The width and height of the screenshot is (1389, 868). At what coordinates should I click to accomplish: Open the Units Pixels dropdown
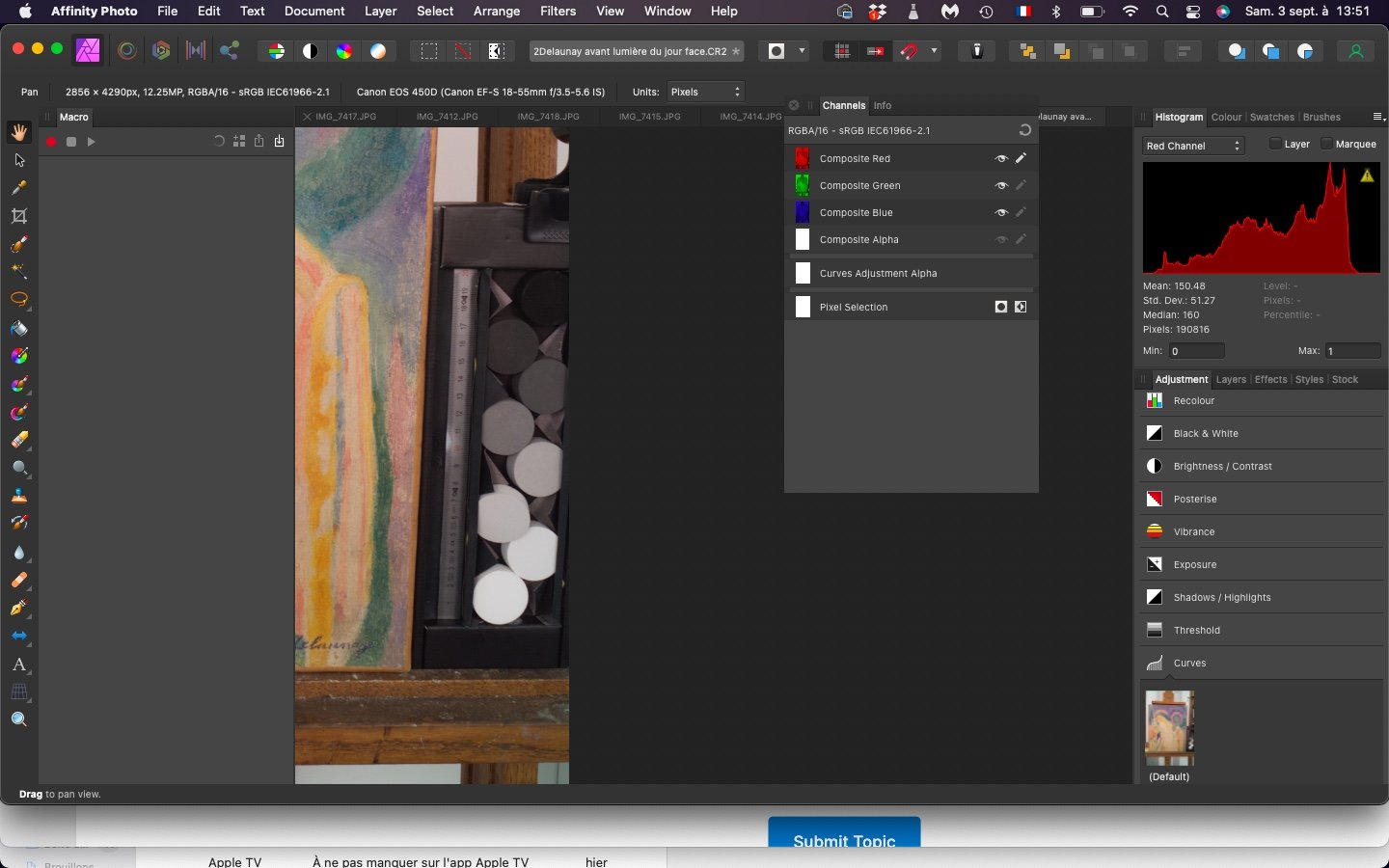click(706, 92)
